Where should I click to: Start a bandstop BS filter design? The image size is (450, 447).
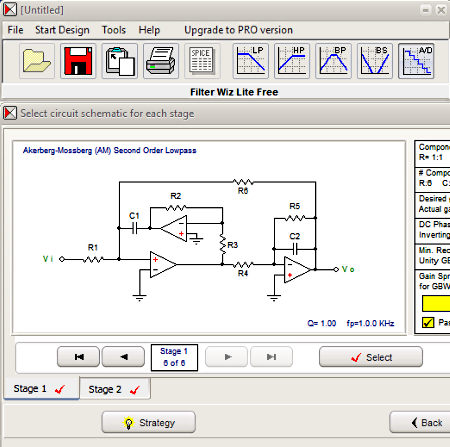[x=375, y=61]
